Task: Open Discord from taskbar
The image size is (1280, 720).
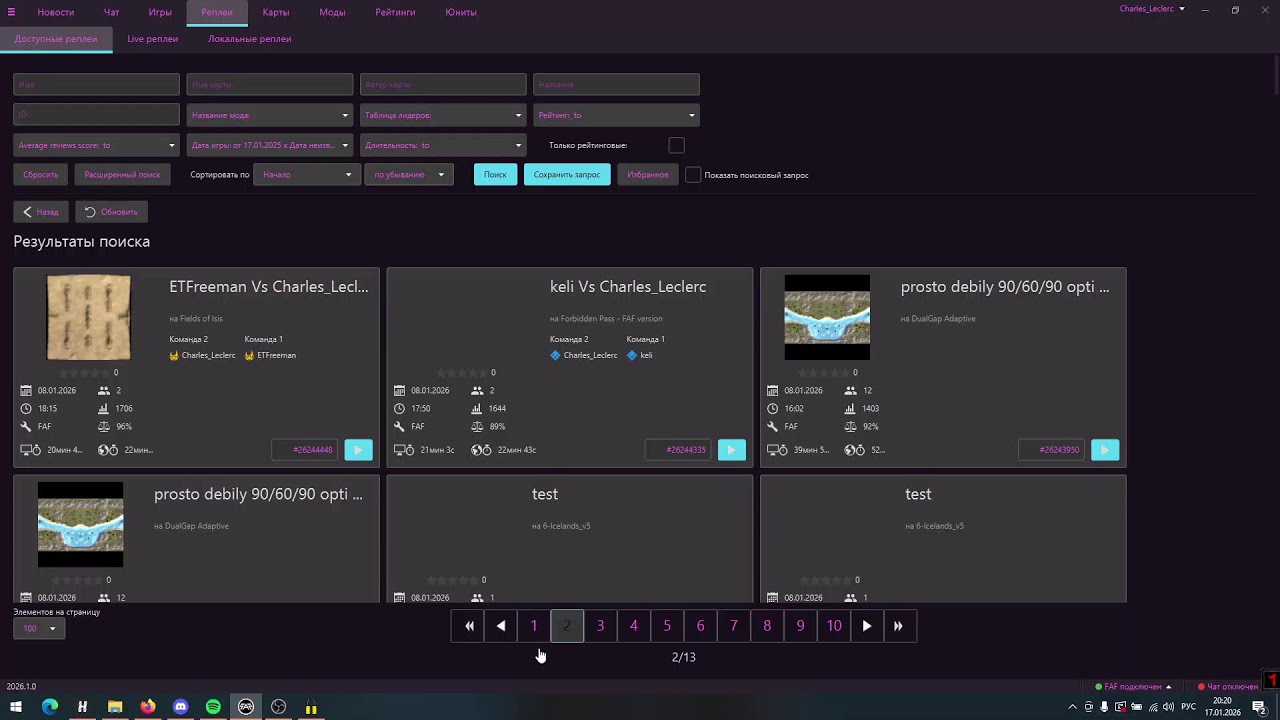Action: 181,707
